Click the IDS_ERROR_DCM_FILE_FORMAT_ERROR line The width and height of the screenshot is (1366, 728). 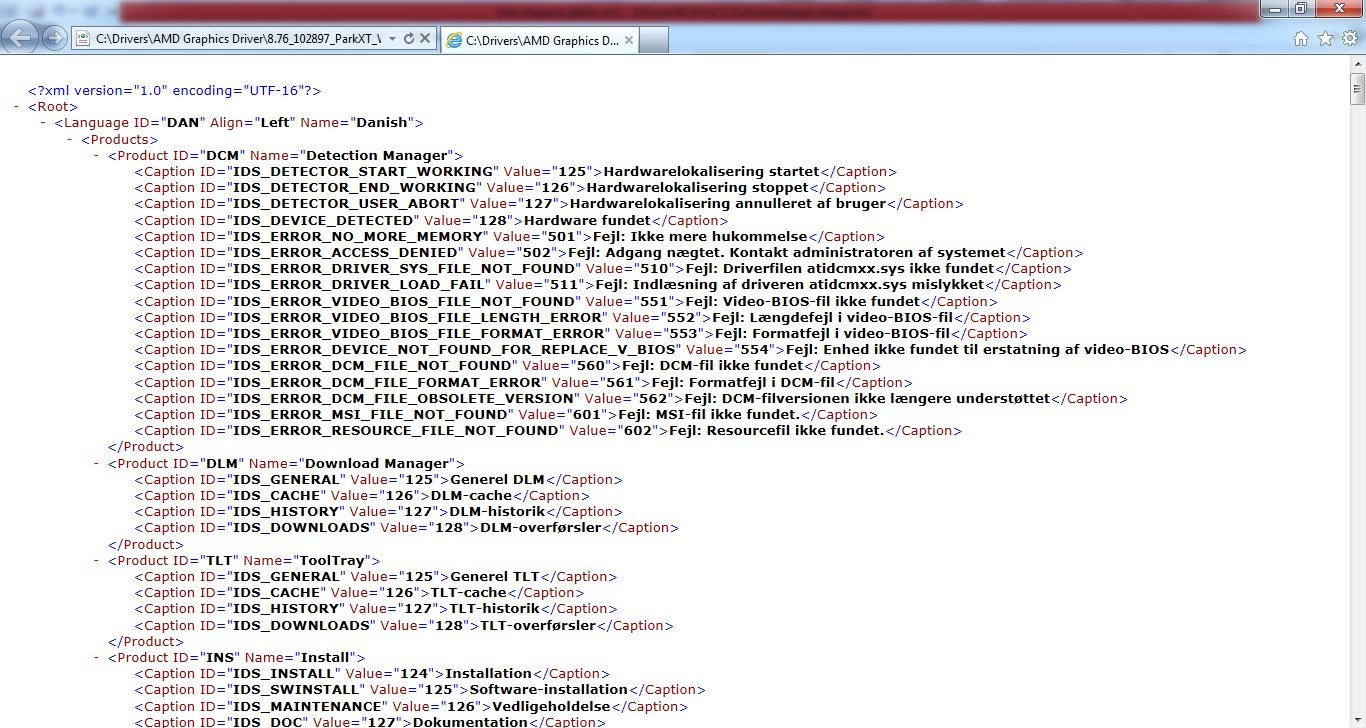click(524, 382)
